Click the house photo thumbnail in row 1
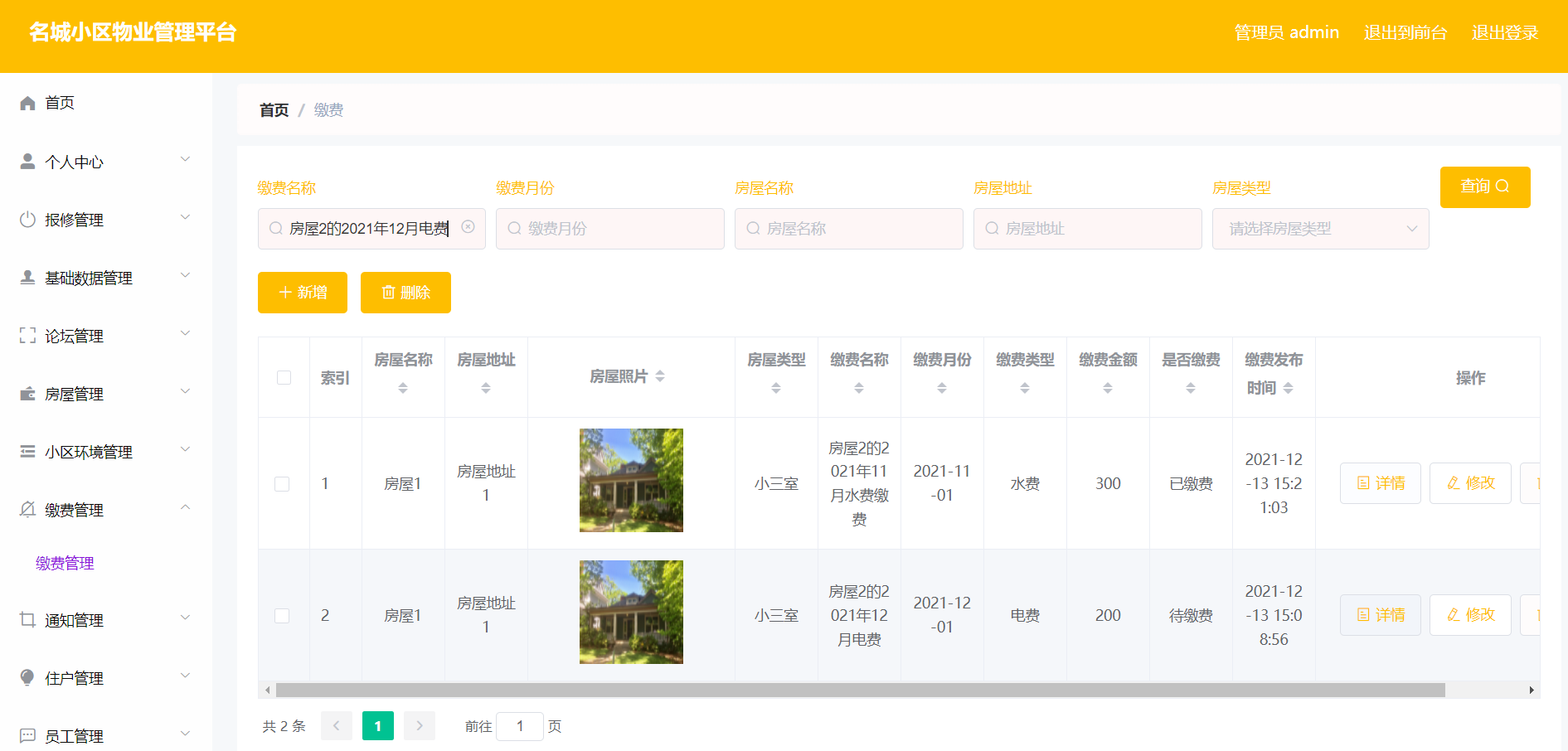Viewport: 1568px width, 751px height. [x=631, y=480]
